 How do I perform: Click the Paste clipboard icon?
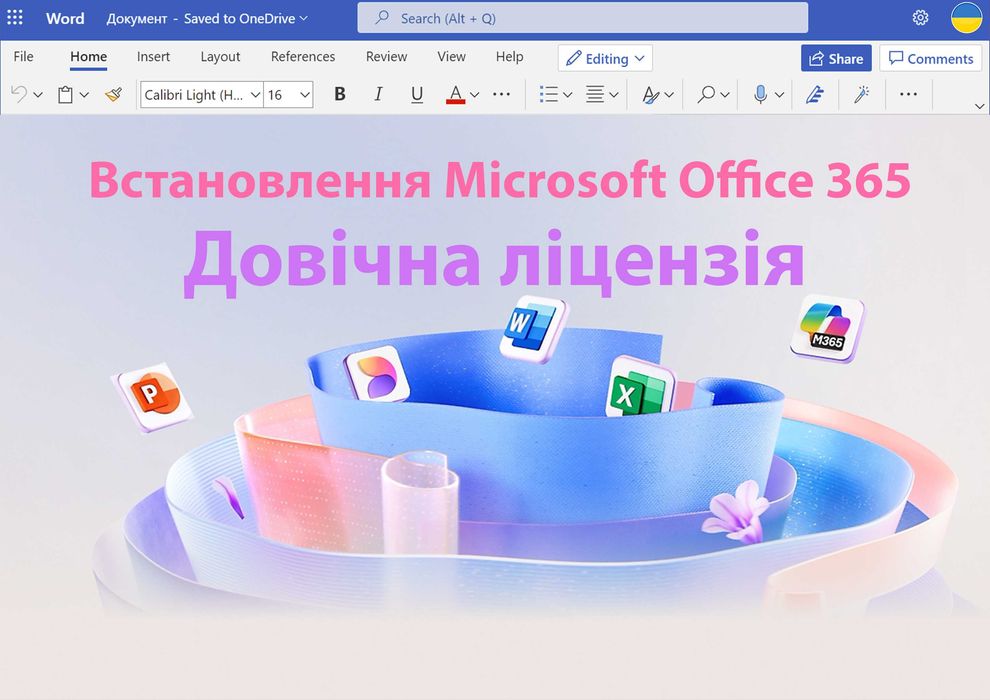click(65, 95)
